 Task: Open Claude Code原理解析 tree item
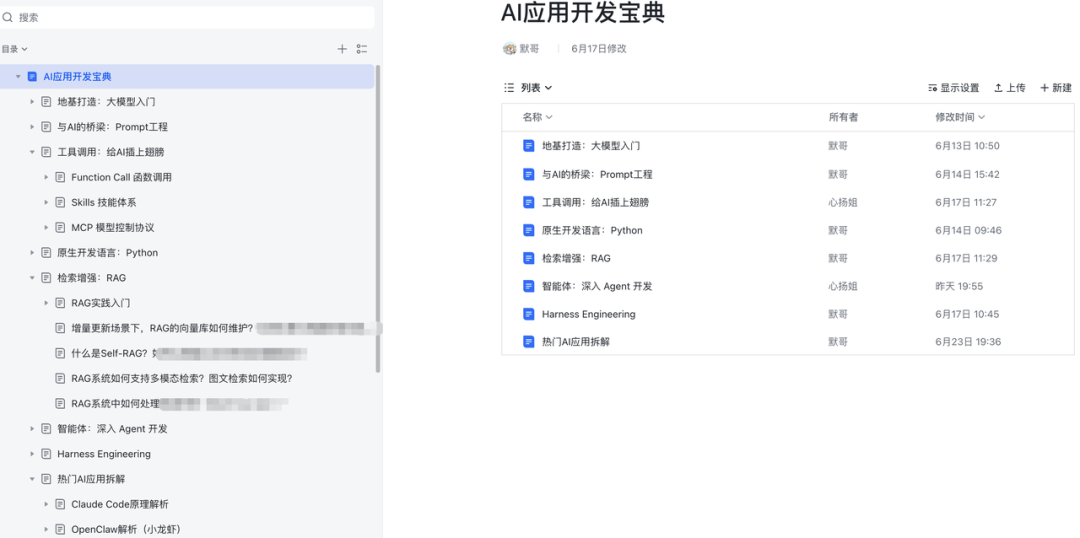click(120, 504)
